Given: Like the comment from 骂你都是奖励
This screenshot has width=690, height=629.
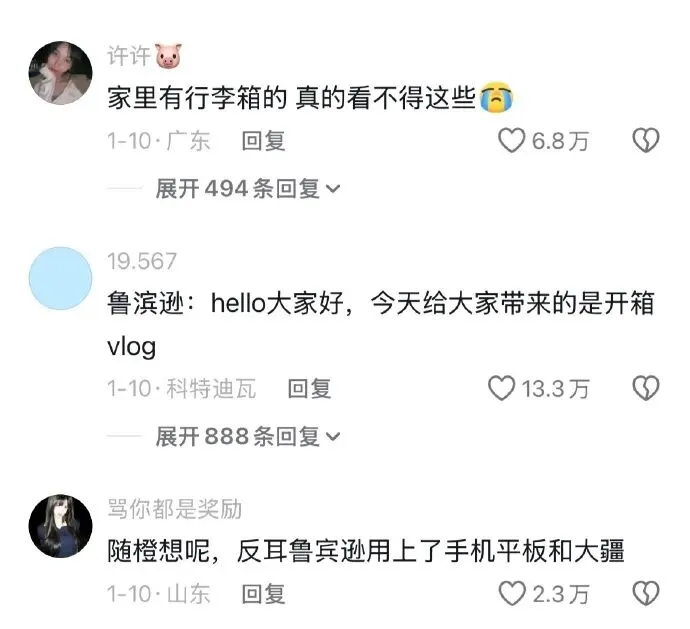Looking at the screenshot, I should (x=512, y=593).
